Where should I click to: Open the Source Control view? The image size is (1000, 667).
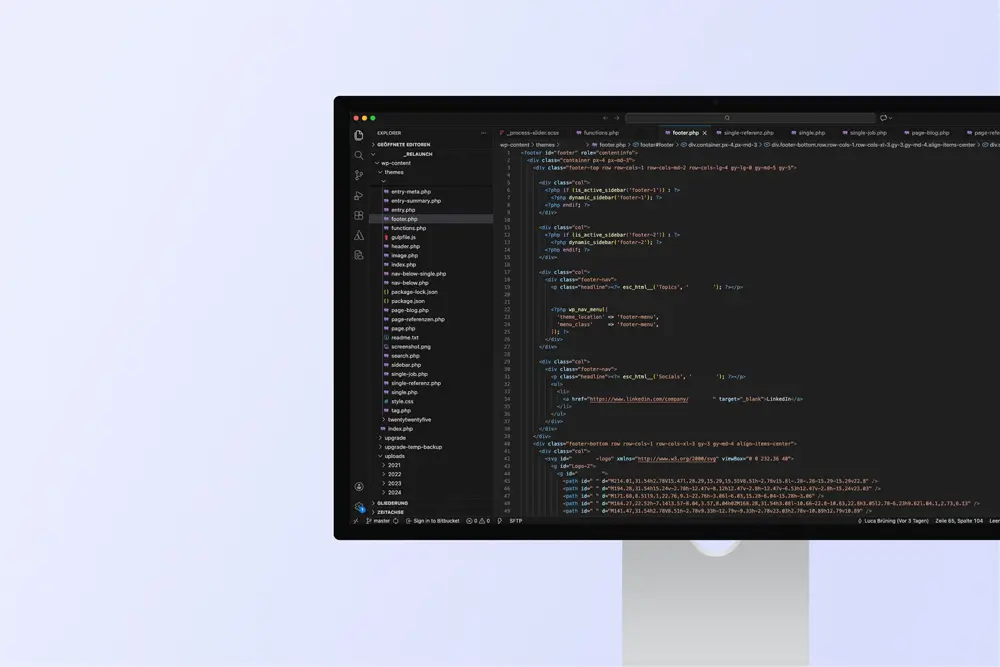pos(359,175)
